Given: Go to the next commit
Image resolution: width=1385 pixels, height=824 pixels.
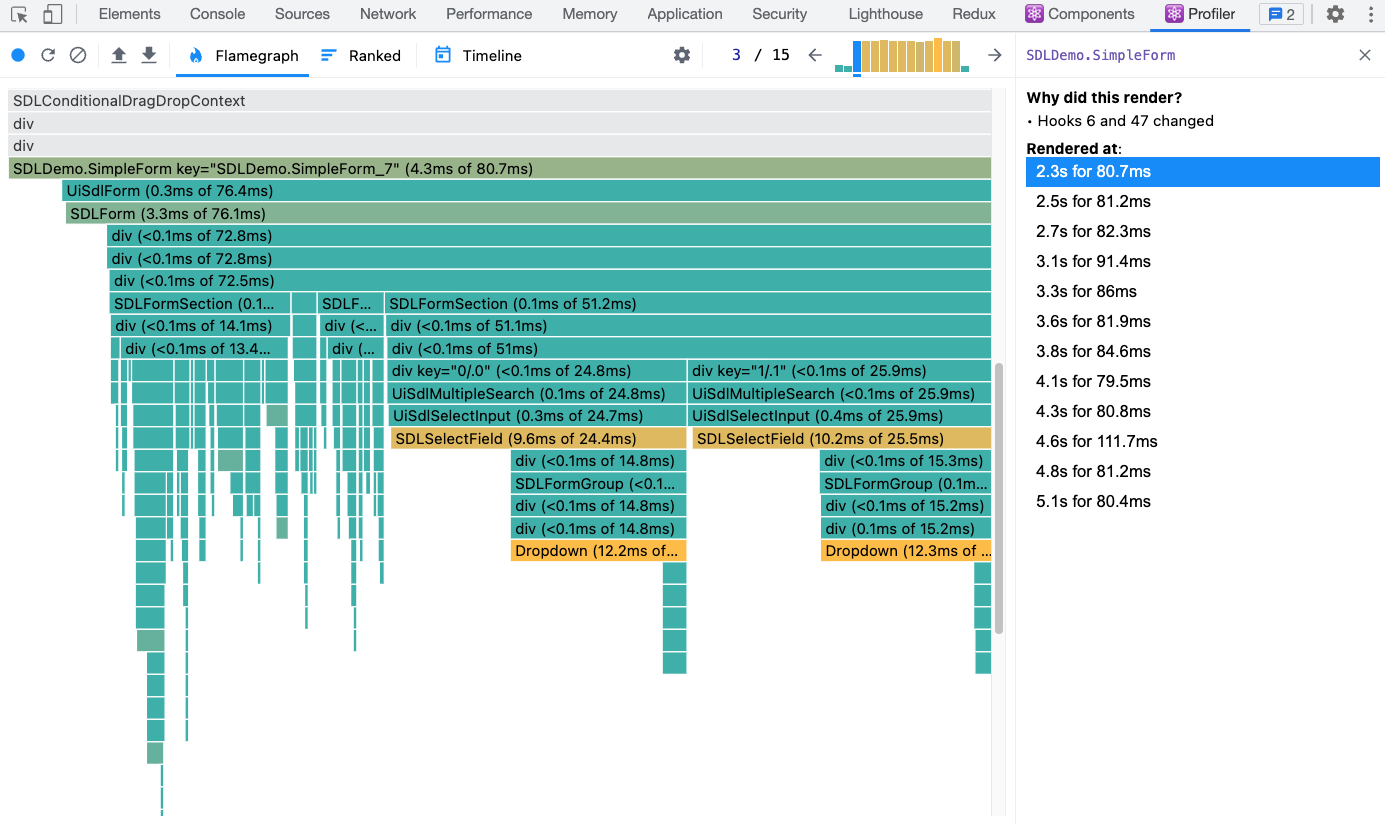Looking at the screenshot, I should (x=994, y=56).
